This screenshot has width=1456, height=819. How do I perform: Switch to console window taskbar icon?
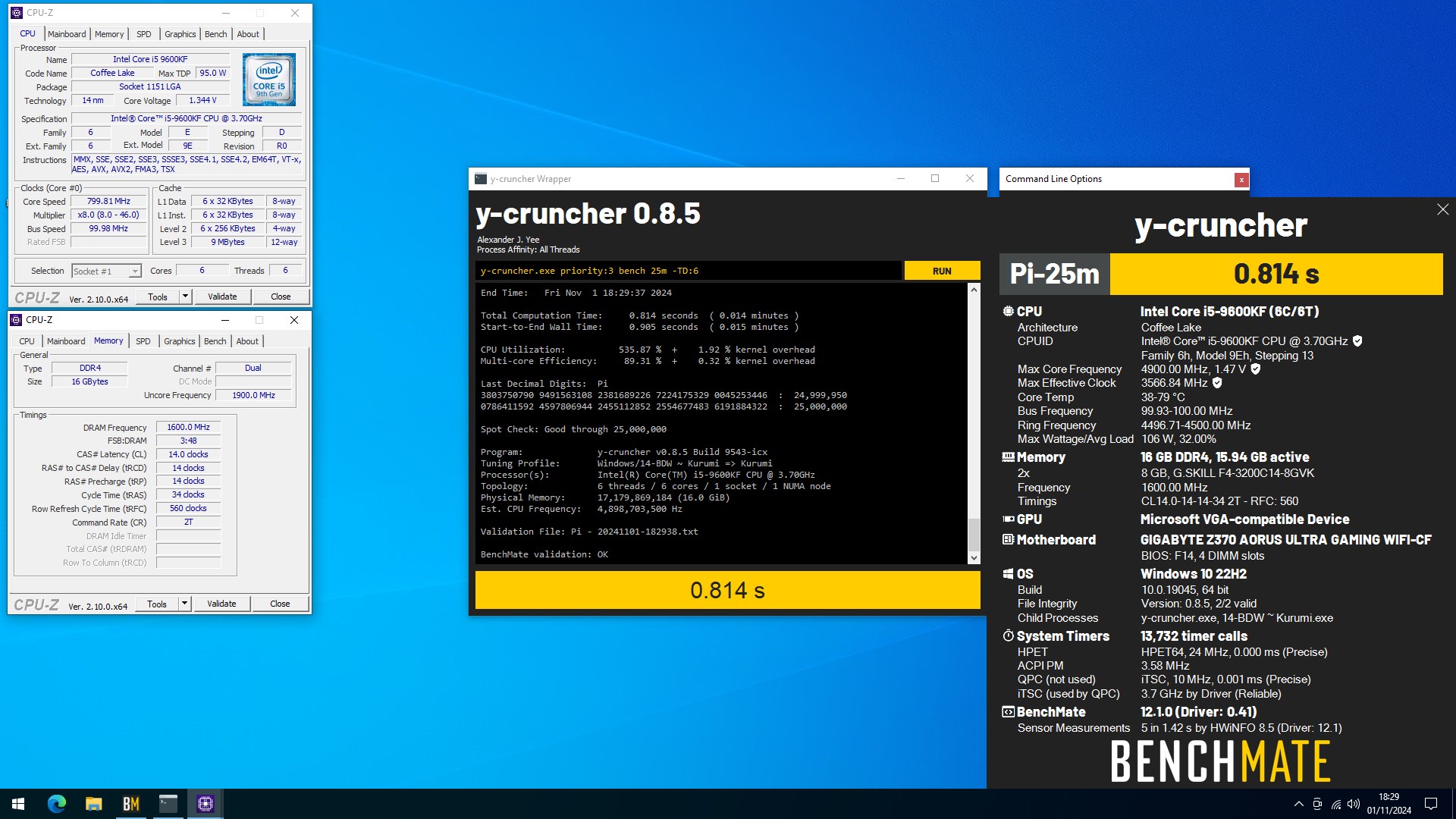[168, 804]
